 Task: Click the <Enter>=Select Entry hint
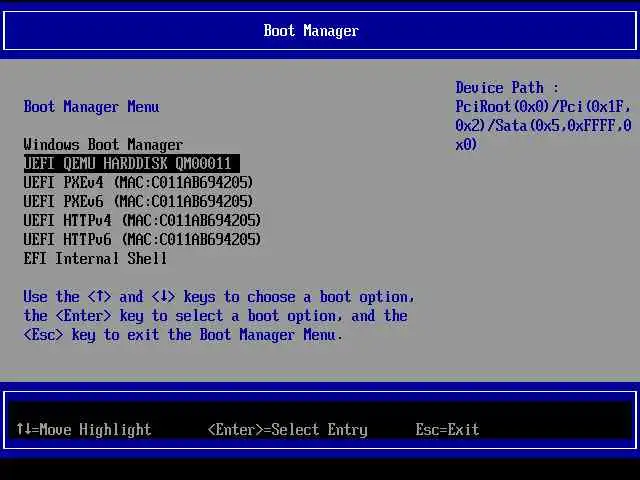click(288, 429)
